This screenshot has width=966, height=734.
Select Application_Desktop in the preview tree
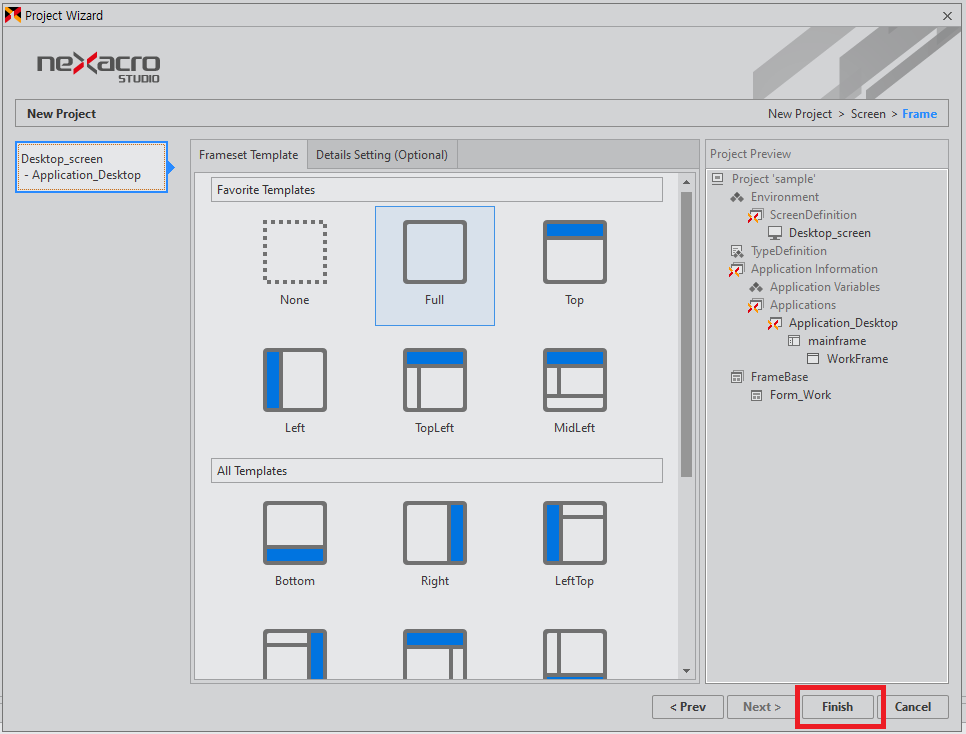842,323
